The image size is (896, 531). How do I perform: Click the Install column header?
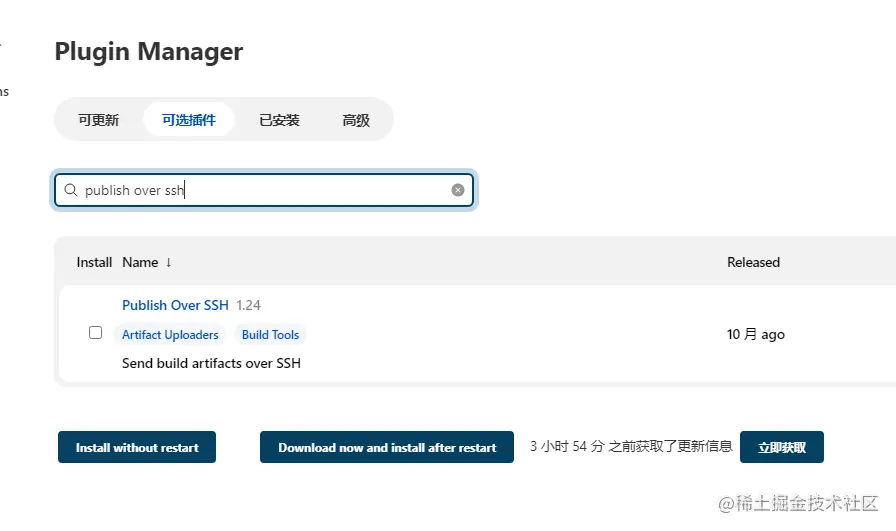[x=94, y=262]
